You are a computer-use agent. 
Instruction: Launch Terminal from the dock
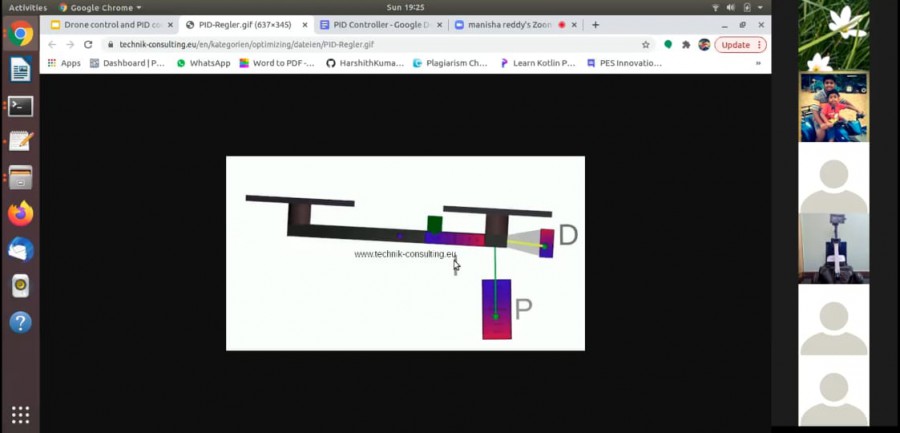[x=20, y=106]
